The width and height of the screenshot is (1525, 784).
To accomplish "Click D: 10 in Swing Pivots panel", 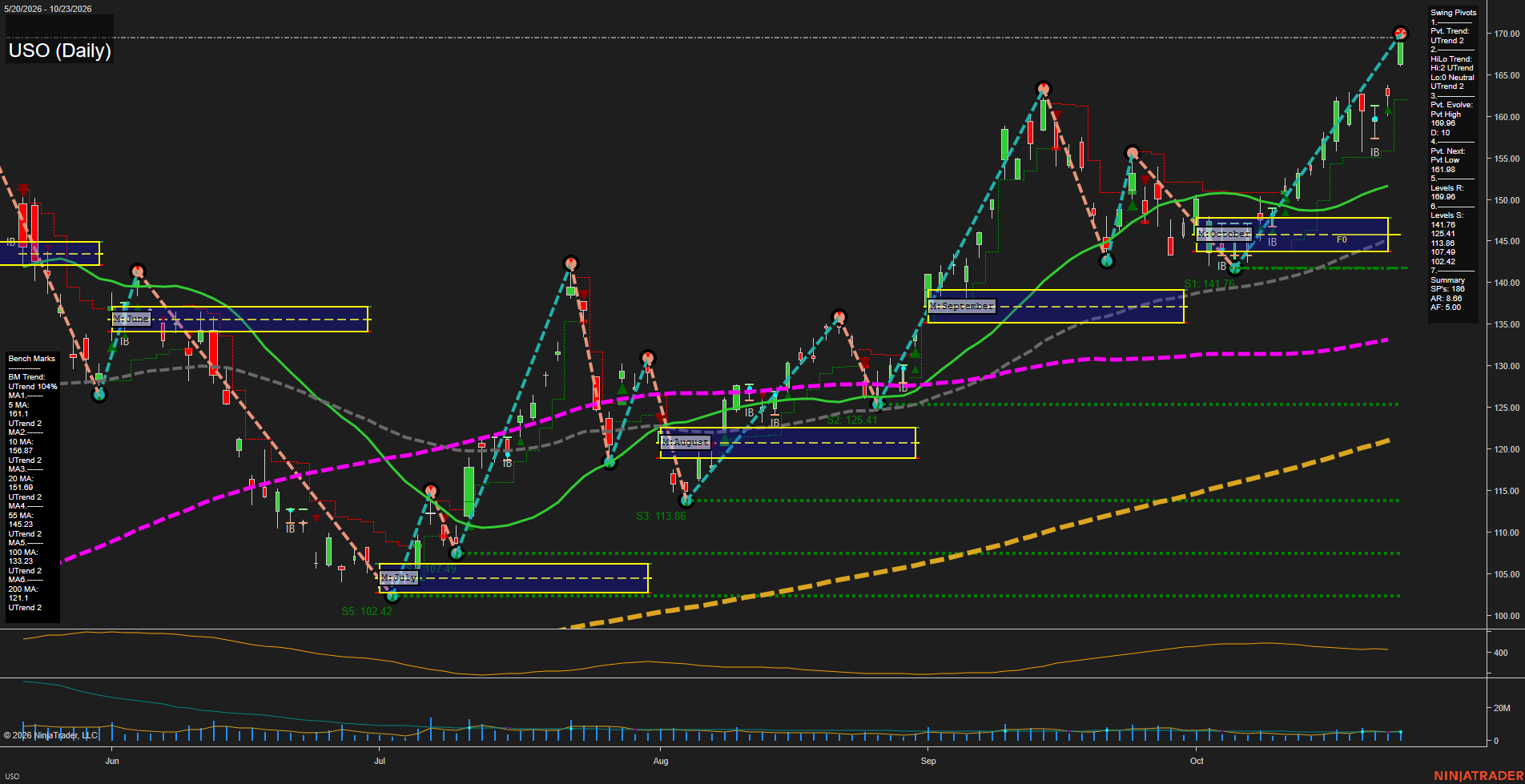I will click(1440, 133).
